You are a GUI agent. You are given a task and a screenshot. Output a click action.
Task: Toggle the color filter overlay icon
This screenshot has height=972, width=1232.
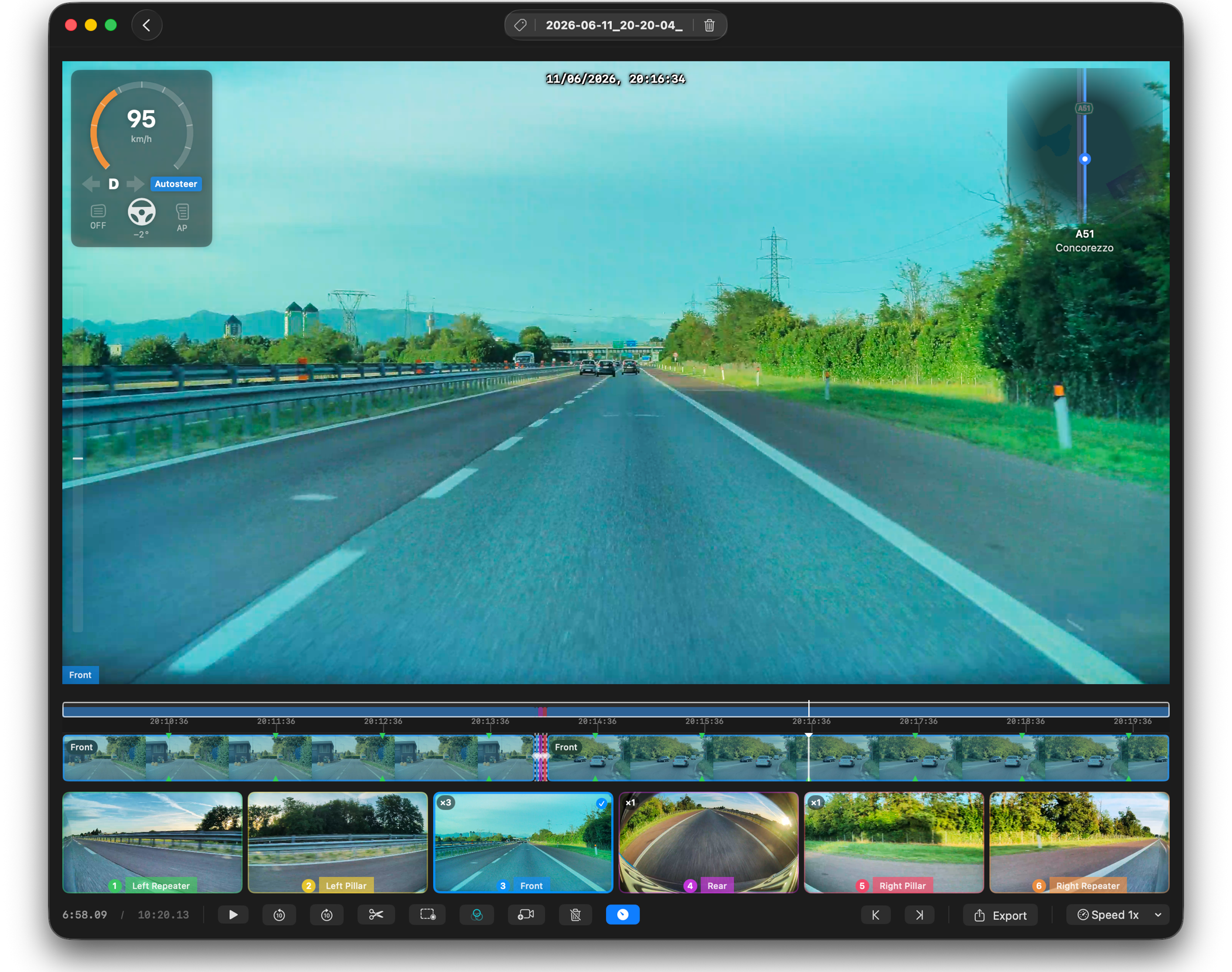pyautogui.click(x=477, y=915)
